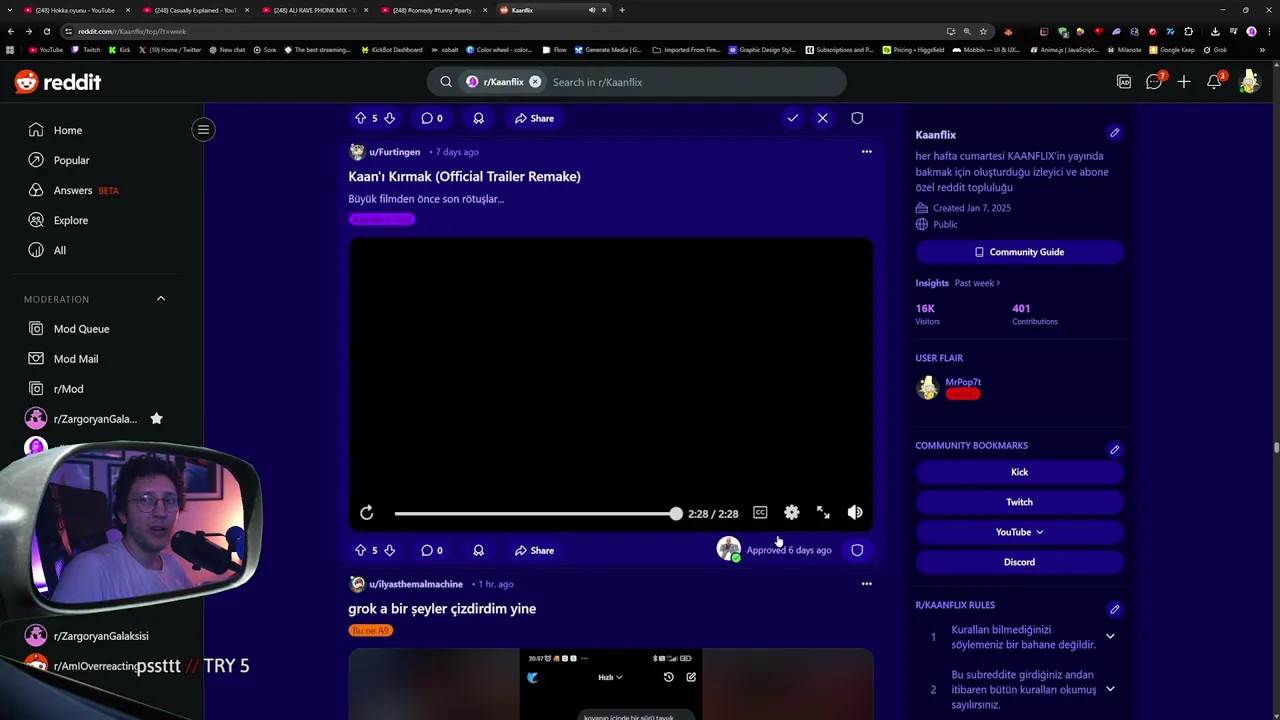The image size is (1280, 720).
Task: Open a new browser tab with plus button
Action: pos(622,10)
